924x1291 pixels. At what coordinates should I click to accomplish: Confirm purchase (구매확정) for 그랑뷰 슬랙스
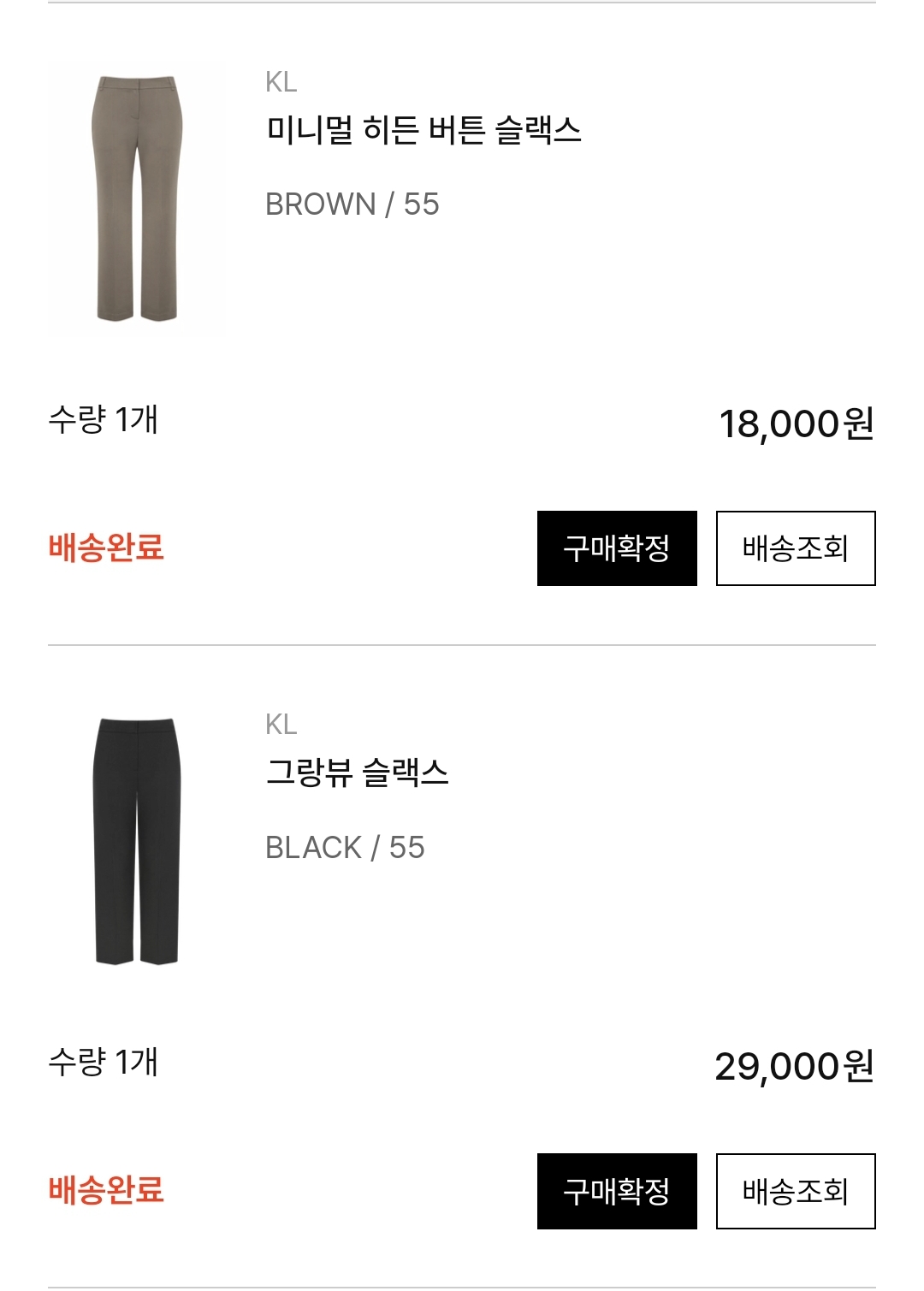click(x=617, y=1191)
